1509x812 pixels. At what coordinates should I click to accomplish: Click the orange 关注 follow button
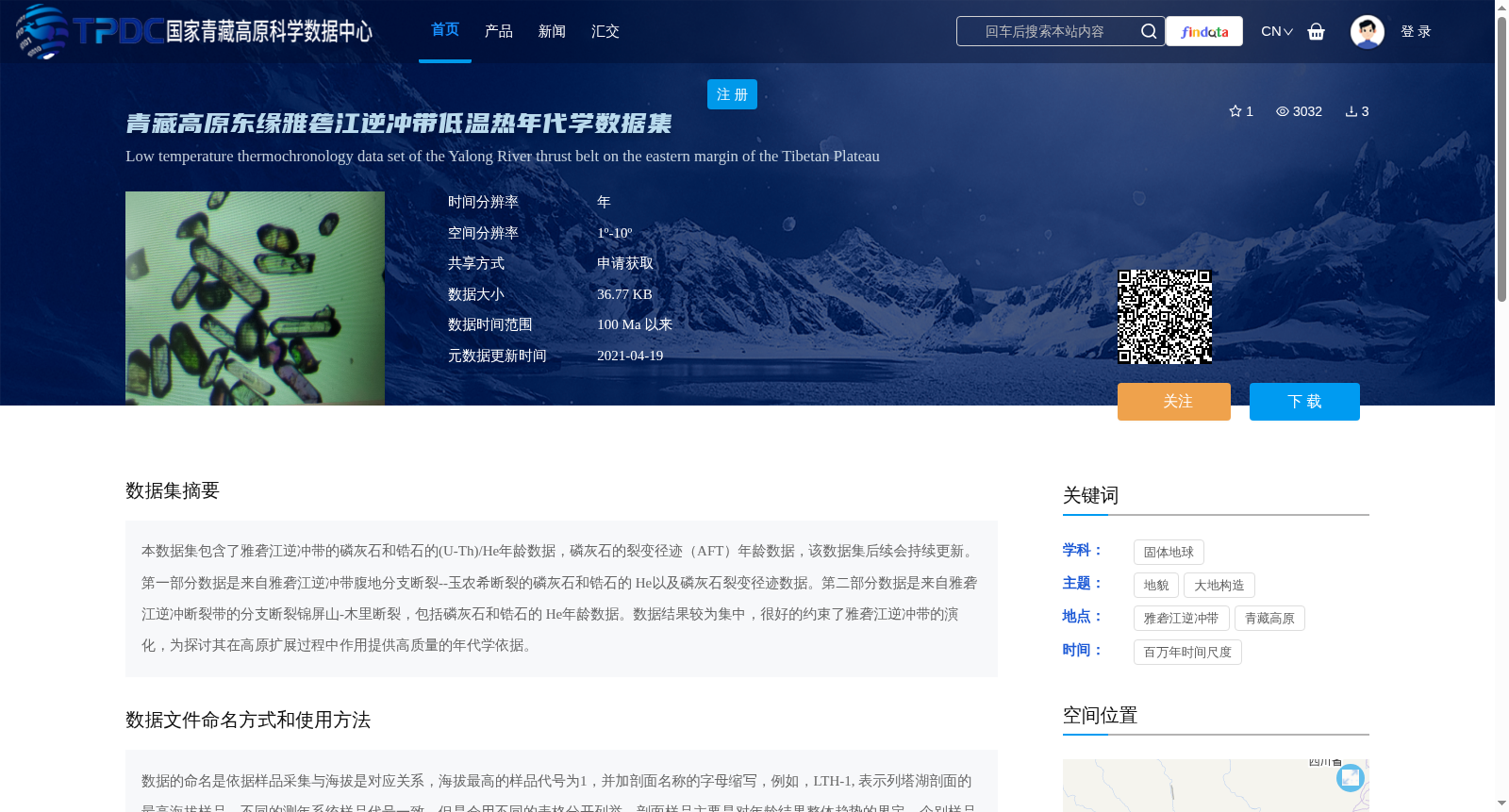point(1174,402)
